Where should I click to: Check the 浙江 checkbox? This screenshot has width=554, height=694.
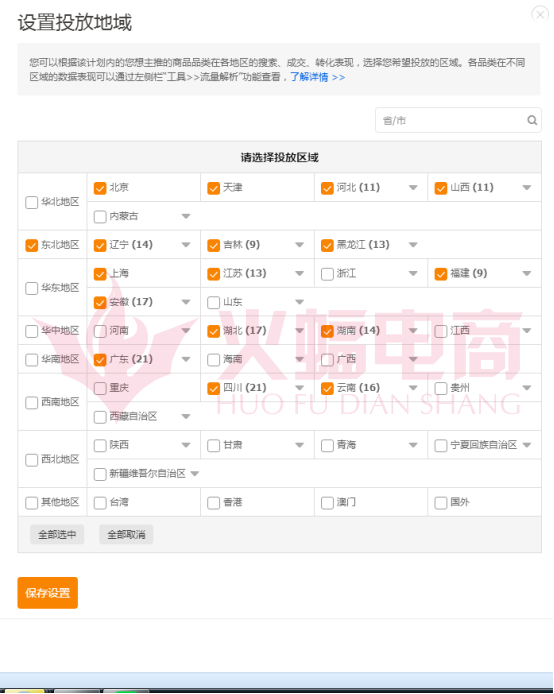click(x=327, y=274)
